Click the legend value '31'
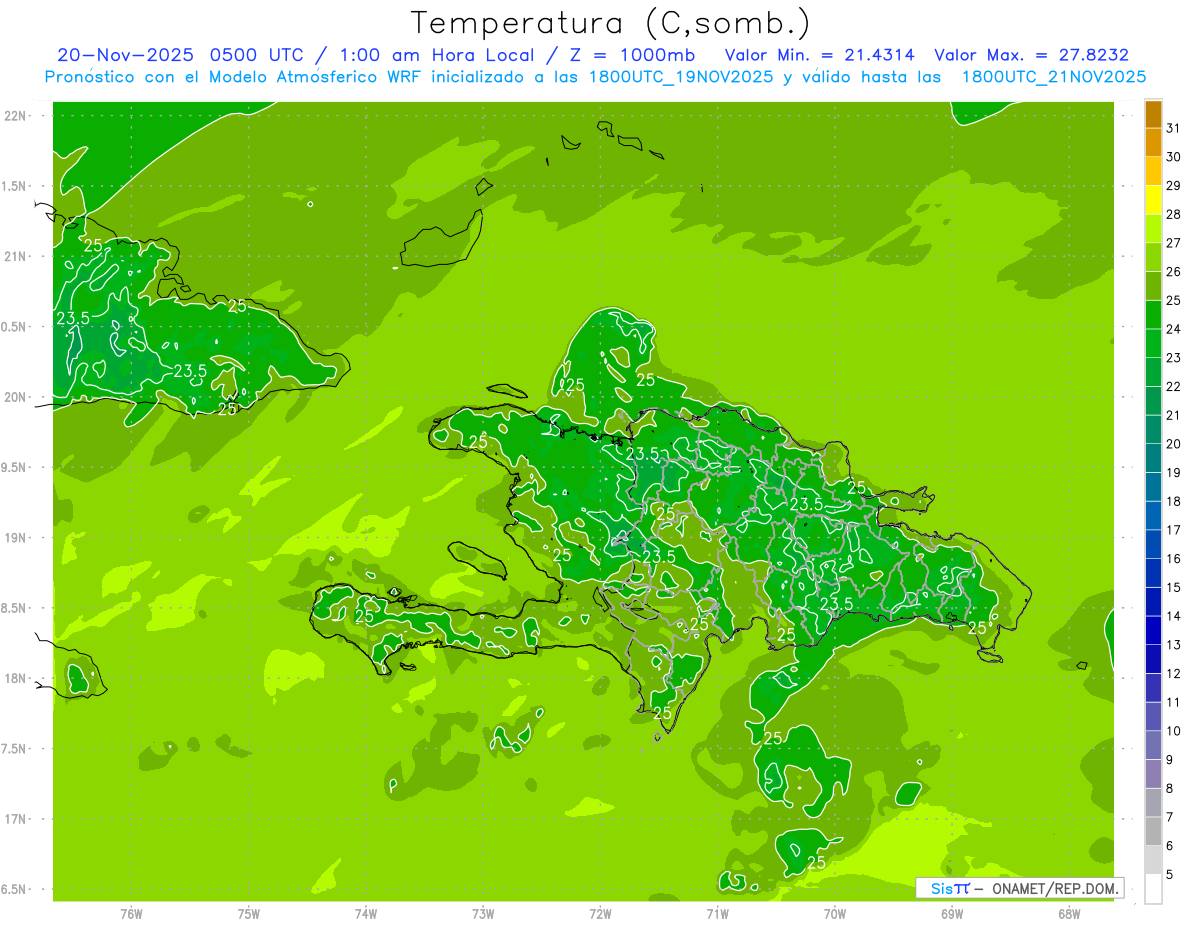 (1173, 128)
